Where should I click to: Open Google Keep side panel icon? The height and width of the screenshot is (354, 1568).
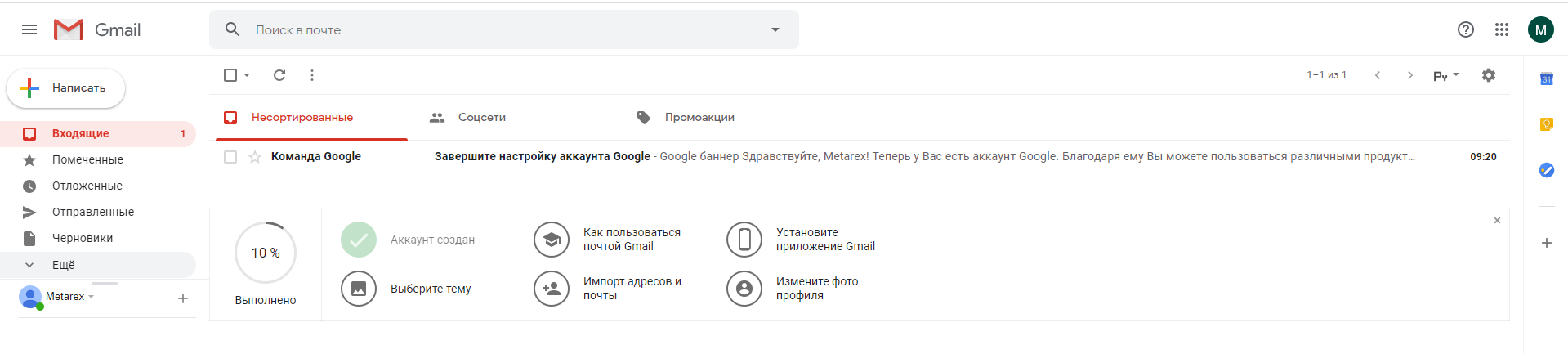1546,124
